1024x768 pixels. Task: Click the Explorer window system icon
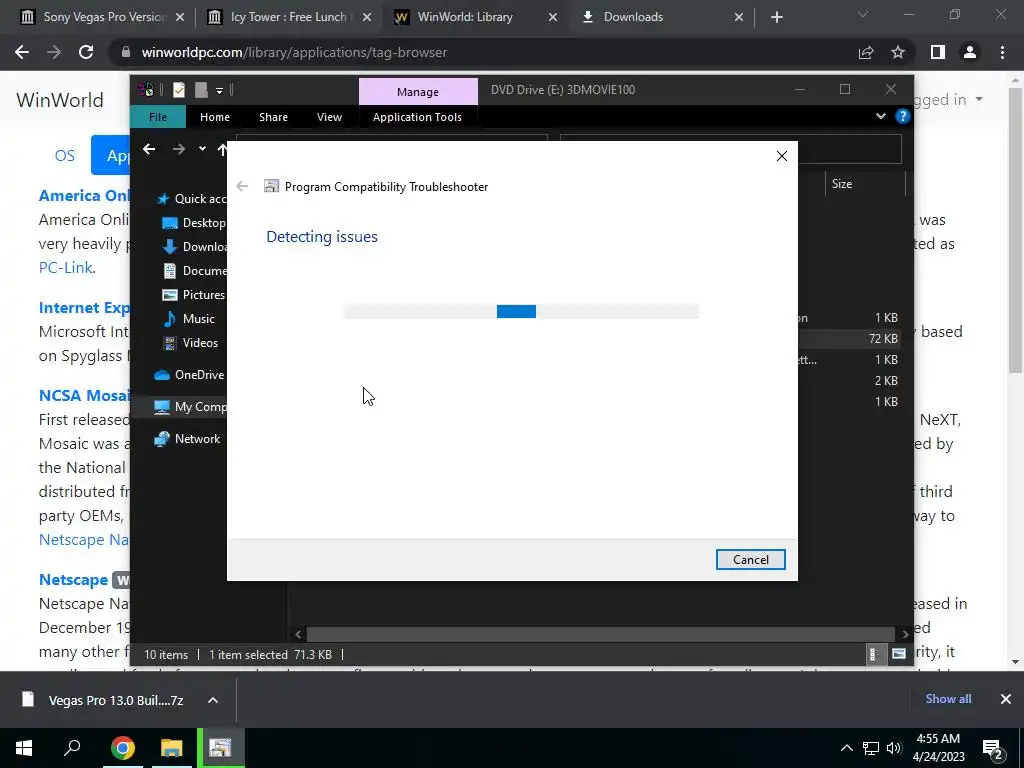(146, 90)
